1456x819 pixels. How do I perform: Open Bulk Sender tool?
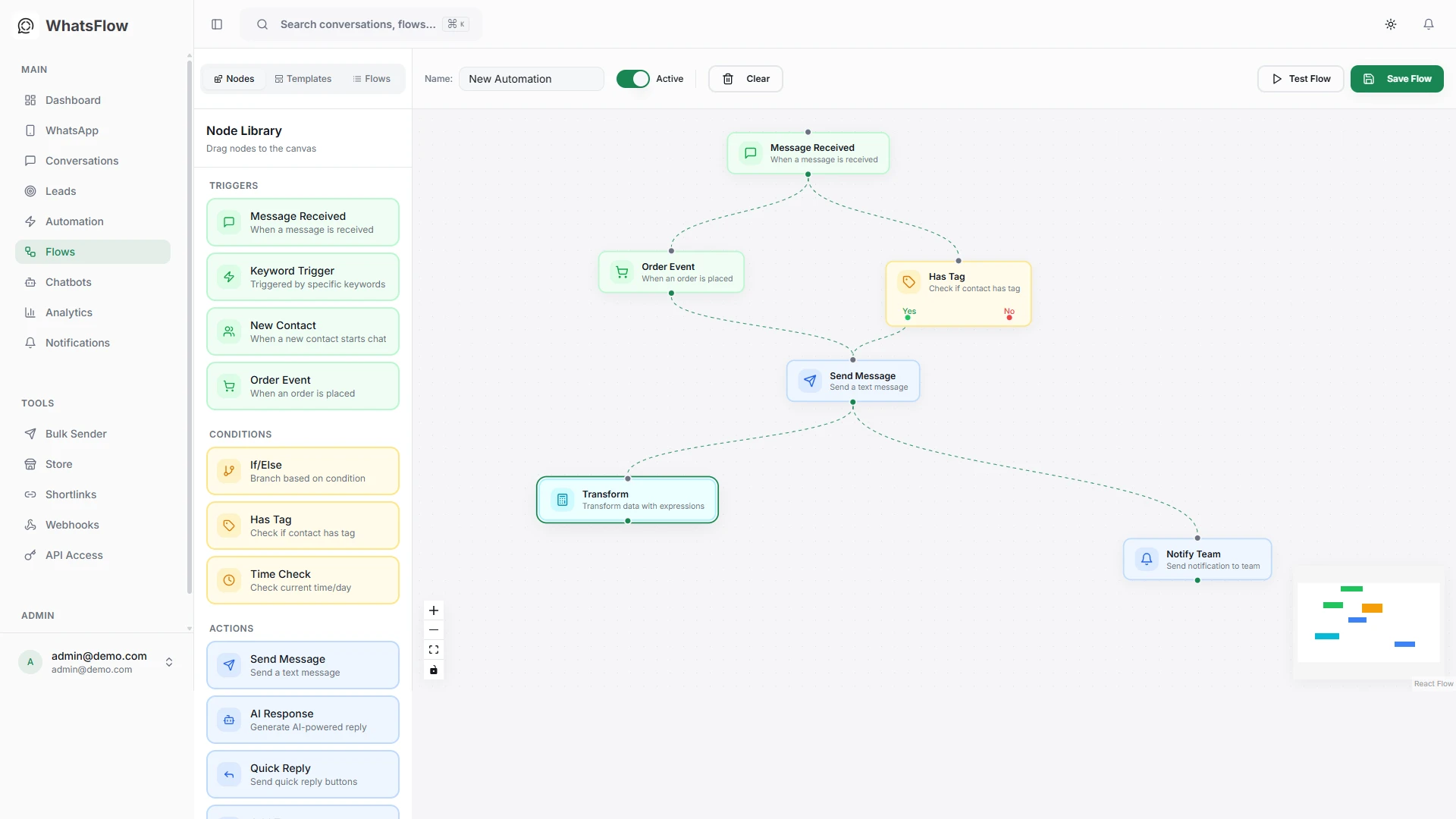(x=93, y=434)
